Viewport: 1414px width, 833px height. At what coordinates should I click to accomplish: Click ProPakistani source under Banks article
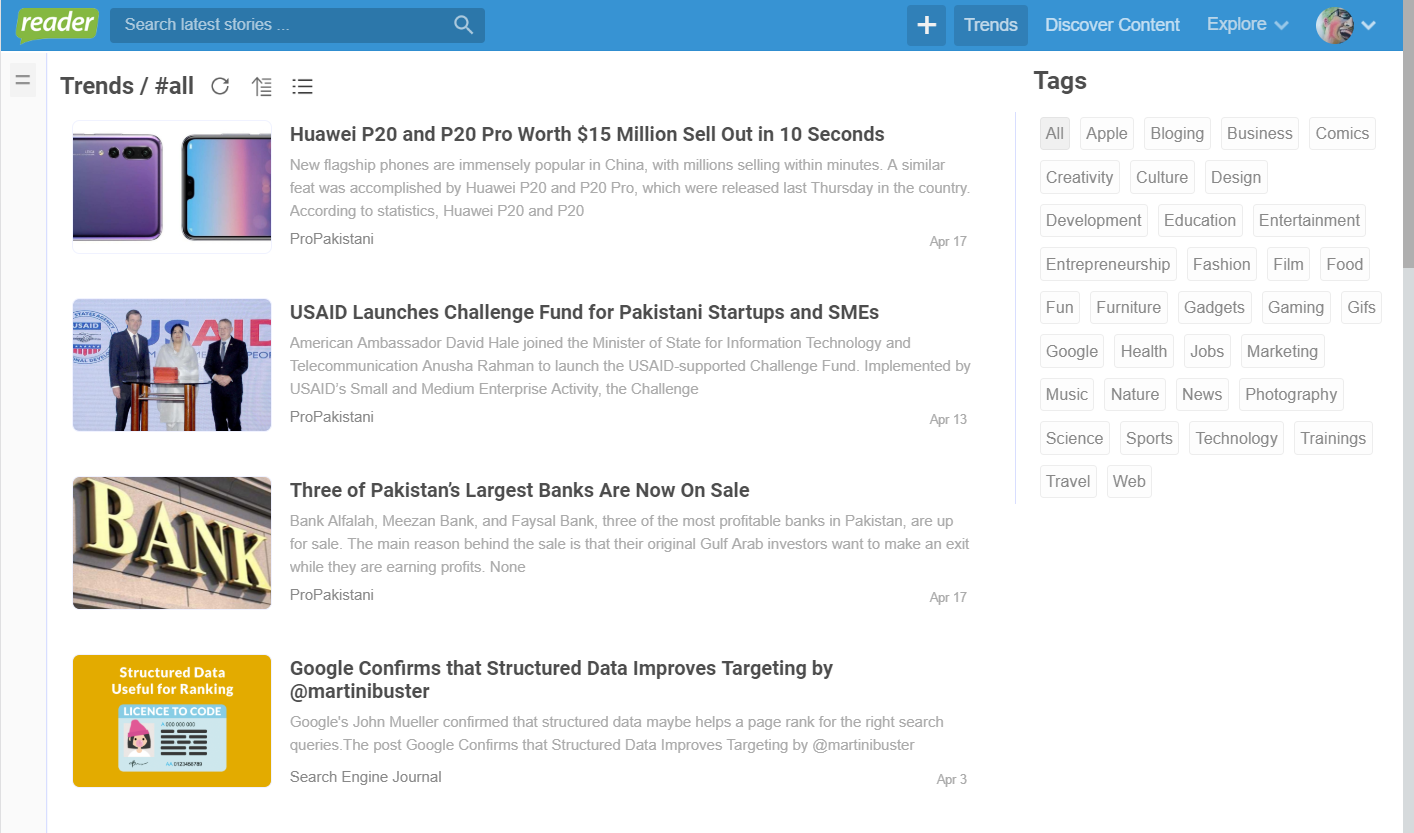click(x=331, y=595)
